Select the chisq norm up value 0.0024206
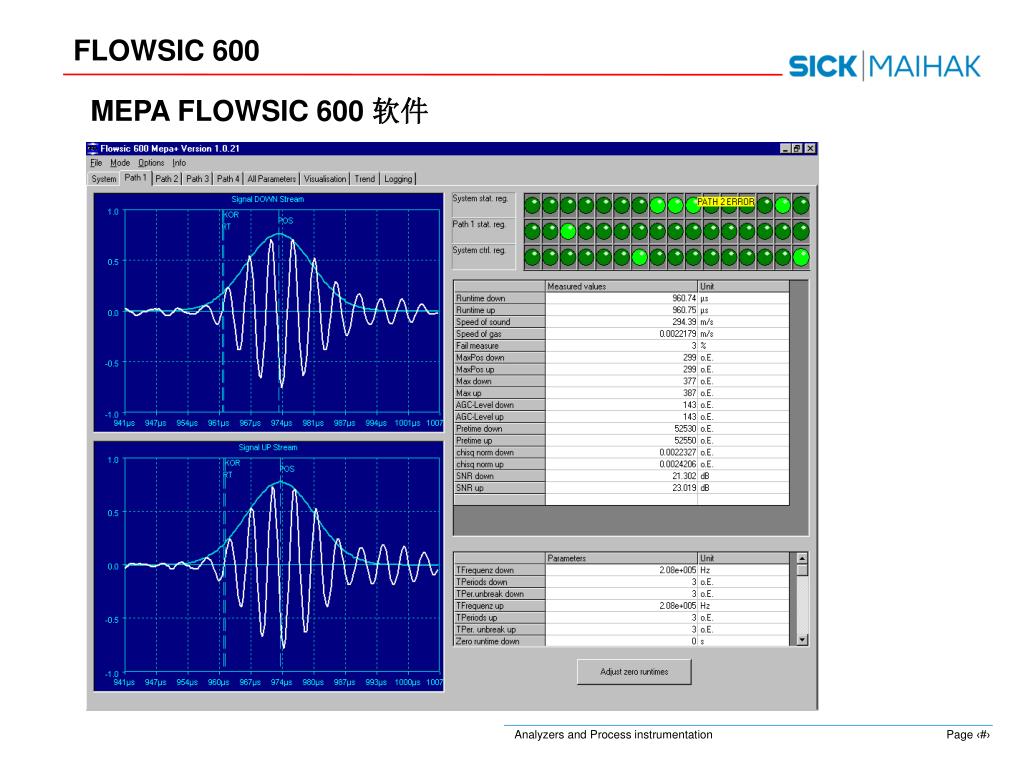This screenshot has width=1024, height=768. (678, 464)
